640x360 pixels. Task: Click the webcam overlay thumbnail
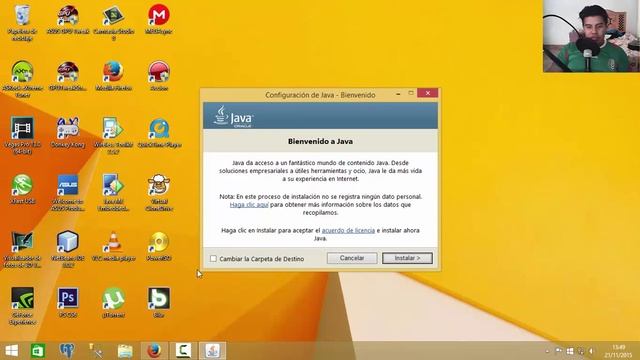(591, 36)
